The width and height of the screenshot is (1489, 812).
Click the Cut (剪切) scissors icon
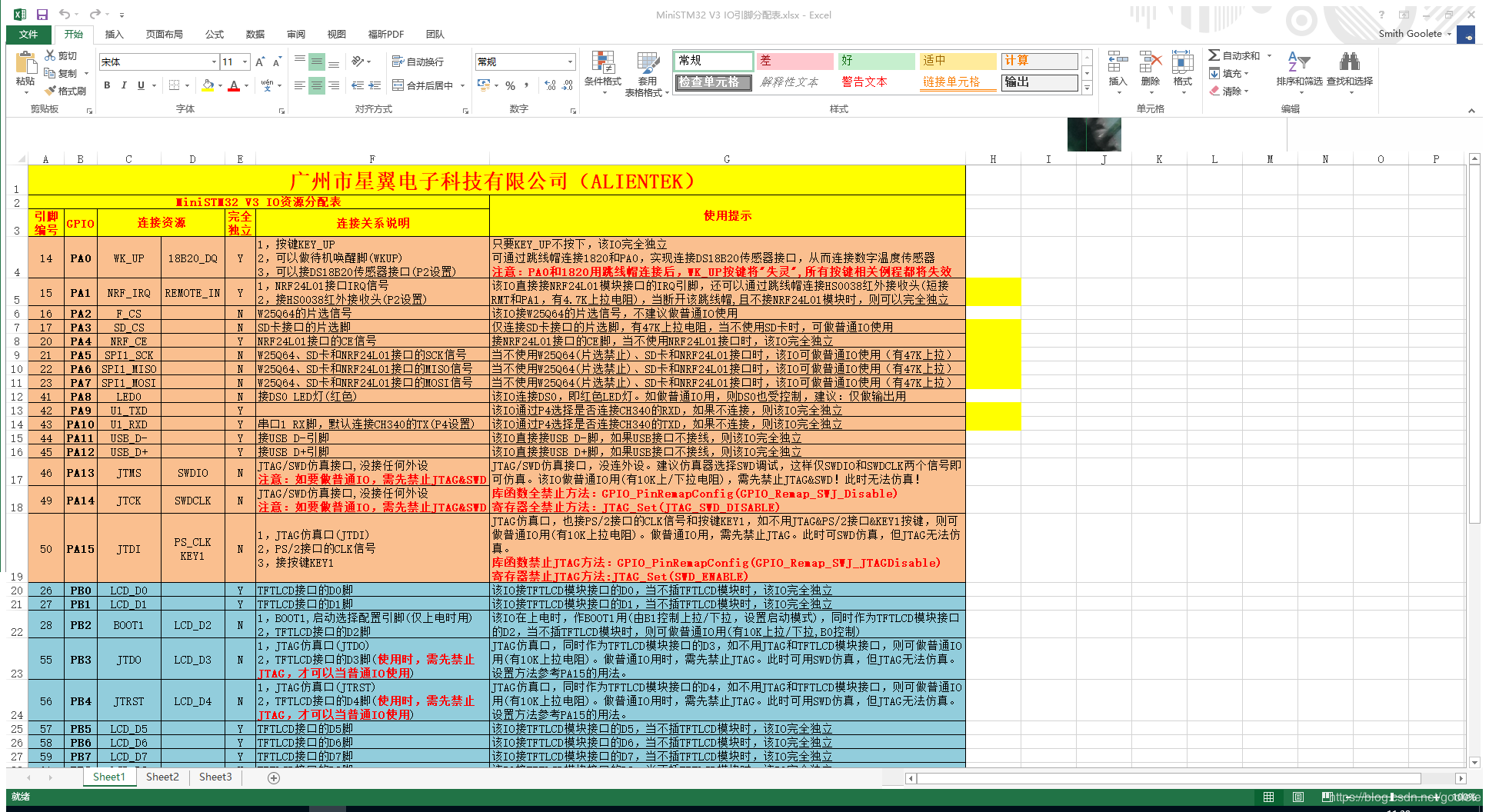point(51,55)
